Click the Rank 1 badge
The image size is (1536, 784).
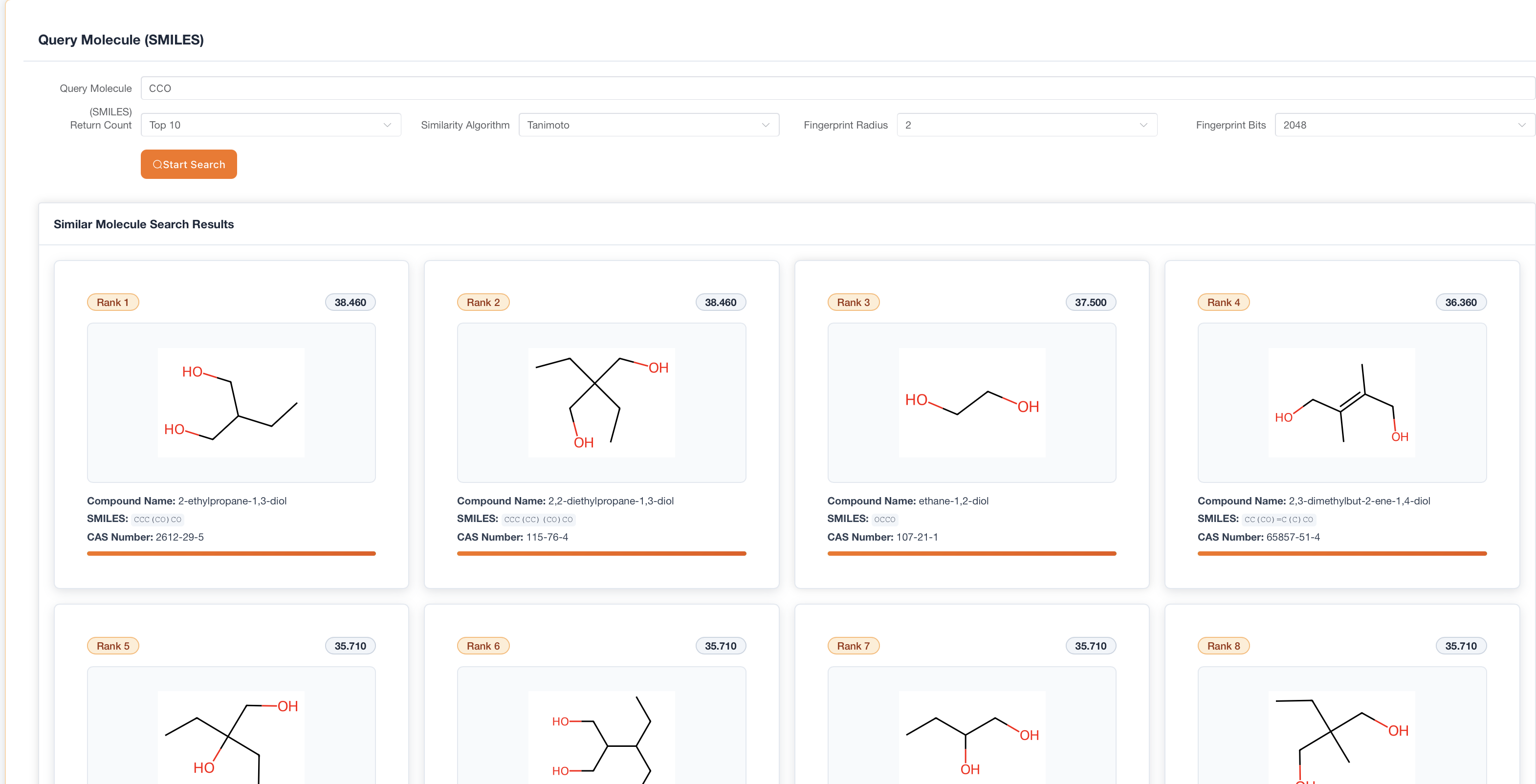tap(113, 302)
